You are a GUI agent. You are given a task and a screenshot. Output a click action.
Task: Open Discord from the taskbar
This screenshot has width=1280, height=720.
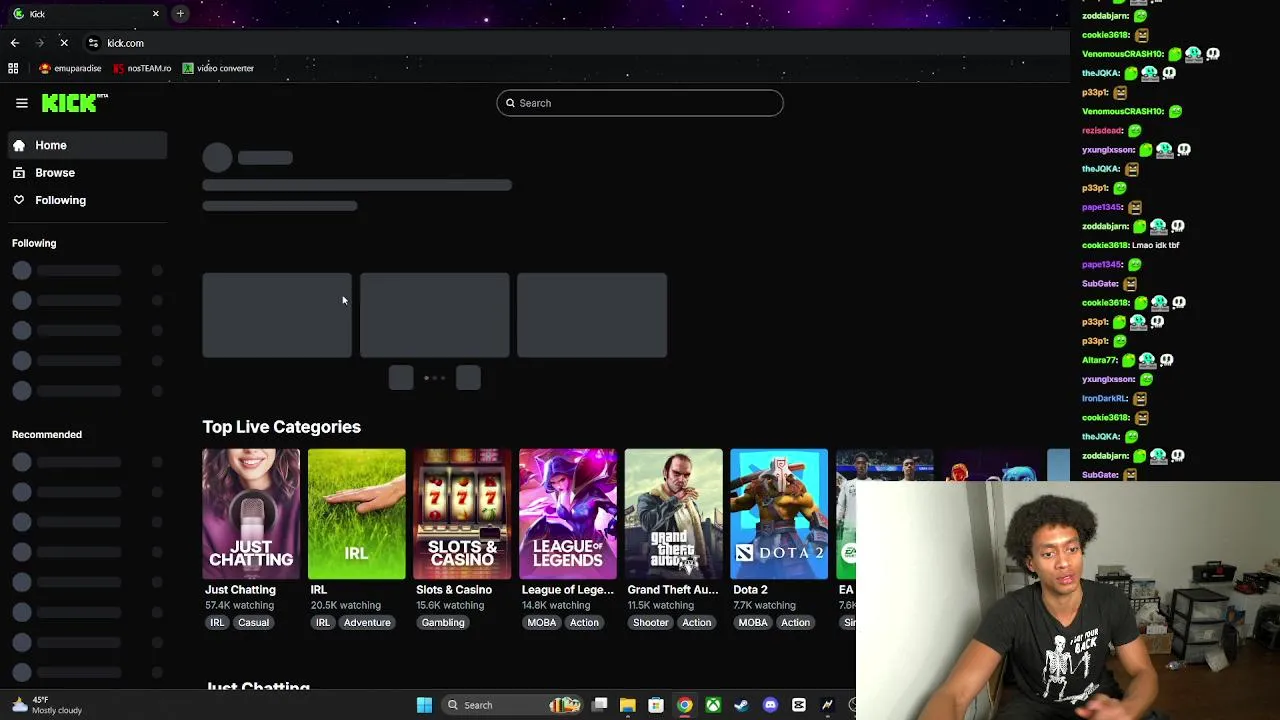(770, 705)
